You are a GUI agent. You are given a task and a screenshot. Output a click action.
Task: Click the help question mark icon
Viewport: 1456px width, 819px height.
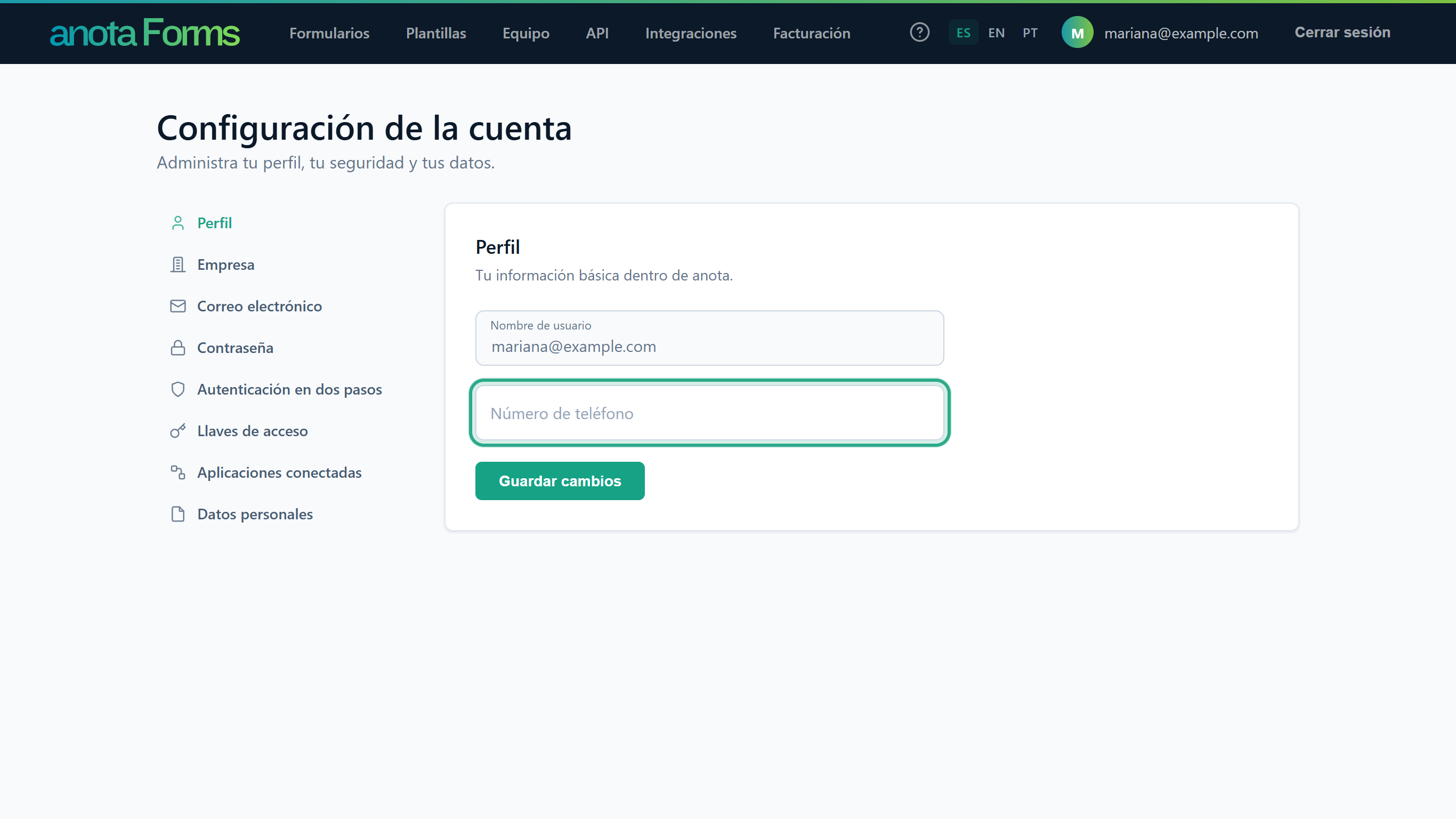point(920,32)
